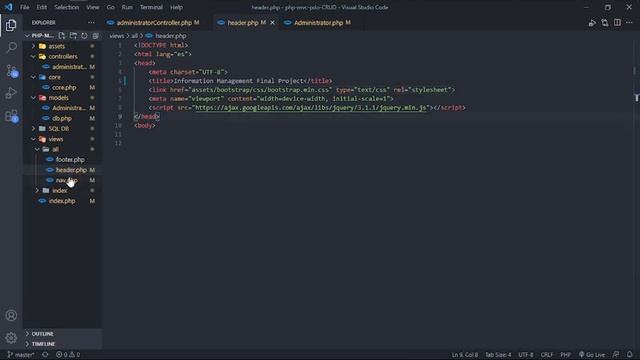This screenshot has width=640, height=360.
Task: Click the master branch indicator
Action: click(21, 355)
